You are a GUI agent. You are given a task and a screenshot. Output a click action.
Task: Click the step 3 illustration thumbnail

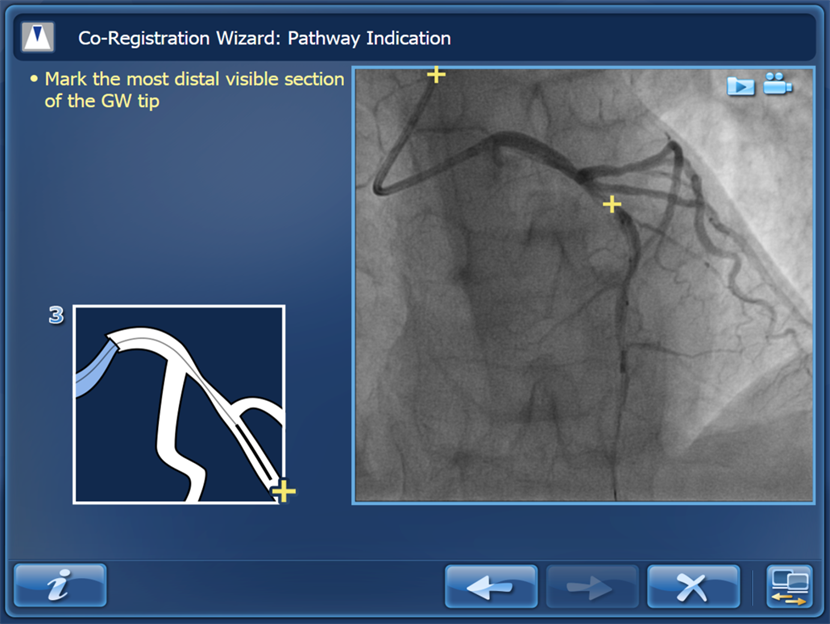tap(179, 404)
